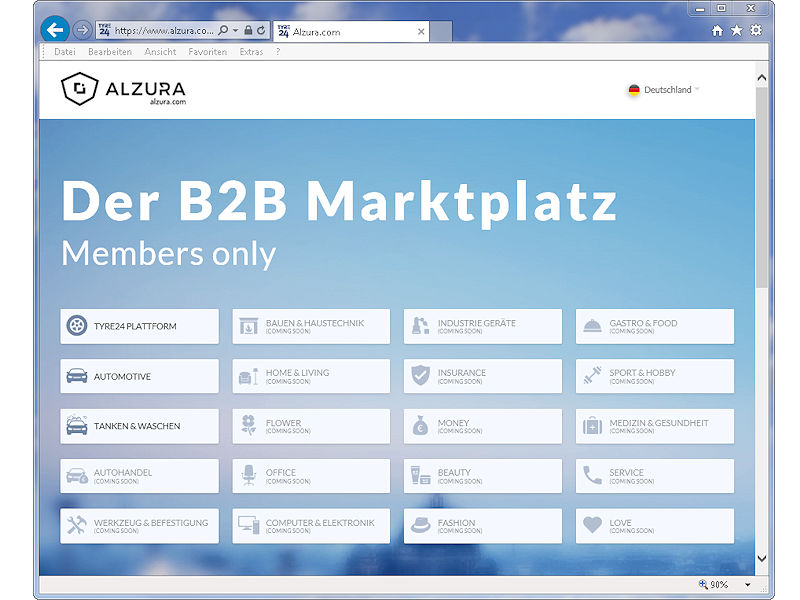This screenshot has width=800, height=600.
Task: Select the MONEY coming soon tile
Action: click(x=483, y=426)
